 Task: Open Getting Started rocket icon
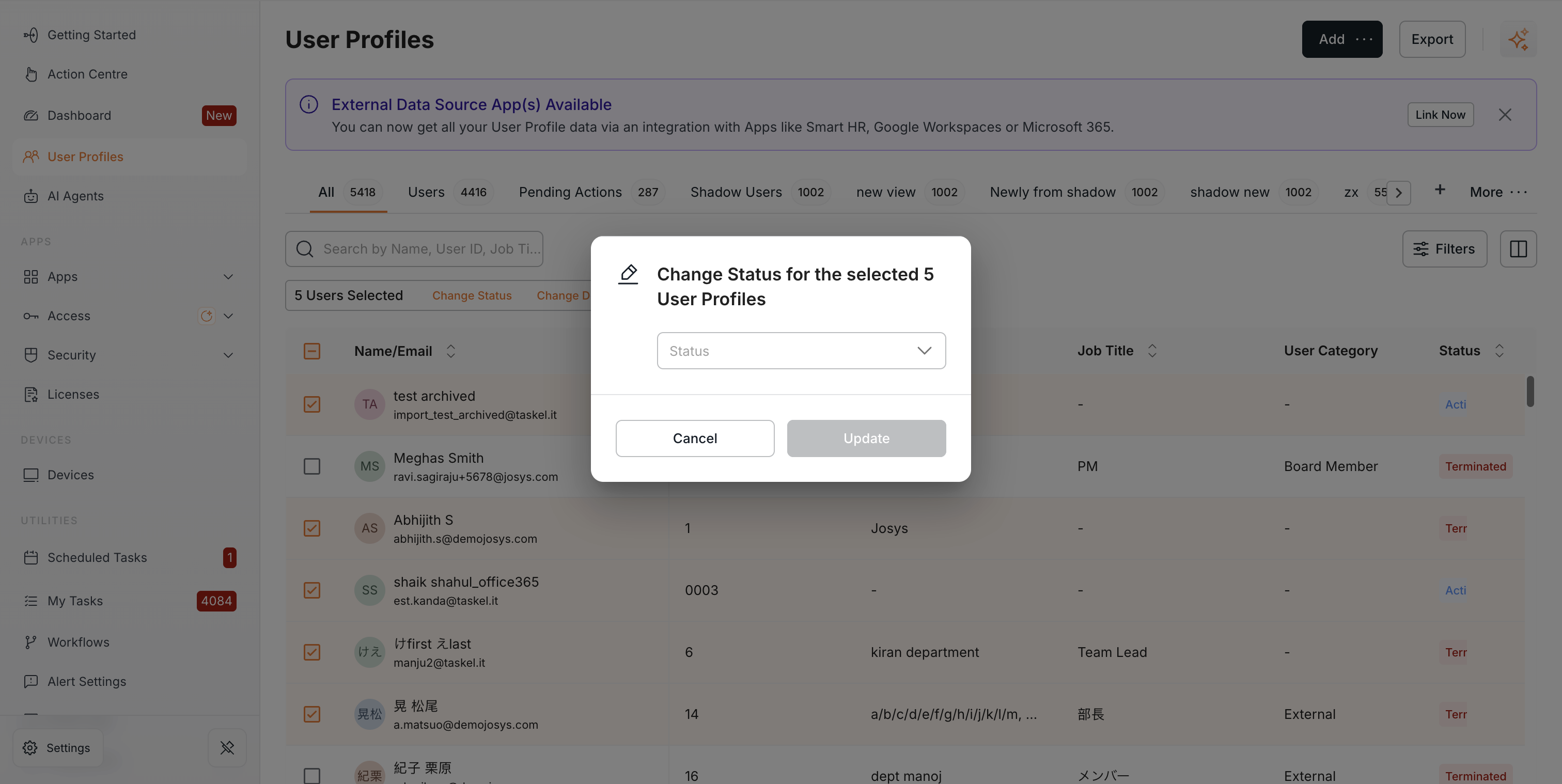pos(31,35)
